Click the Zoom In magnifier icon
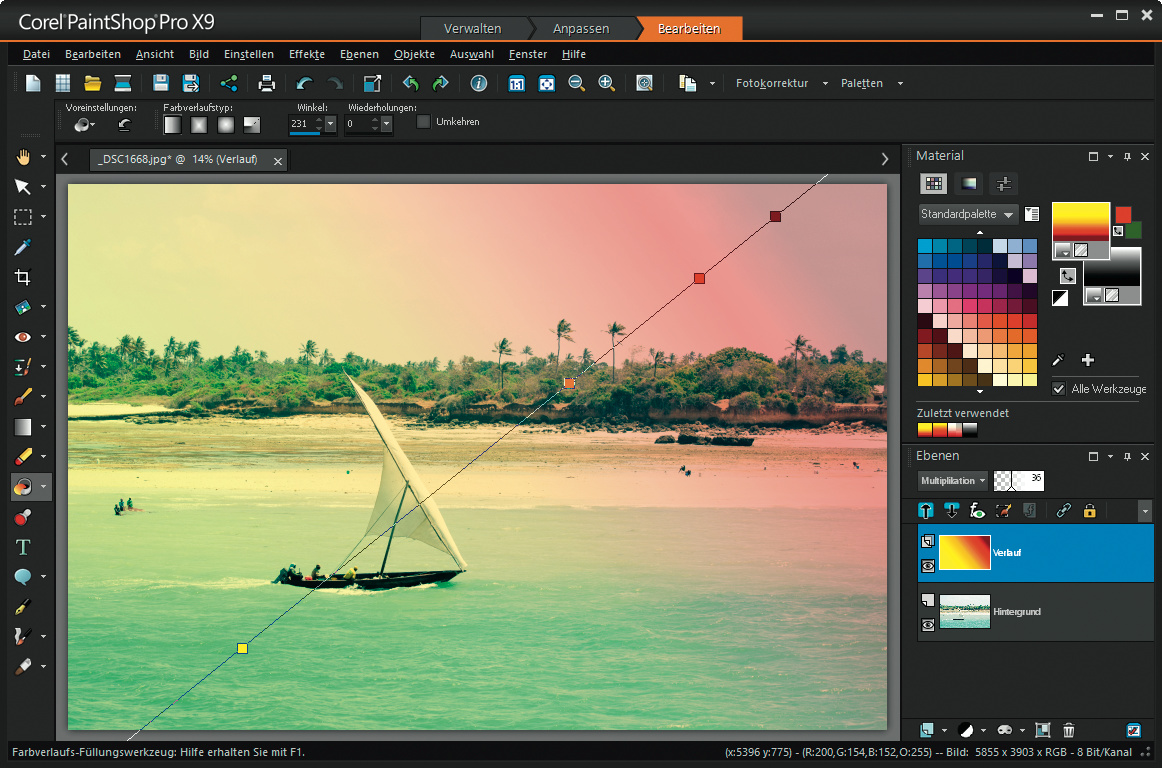Viewport: 1162px width, 768px height. (606, 84)
